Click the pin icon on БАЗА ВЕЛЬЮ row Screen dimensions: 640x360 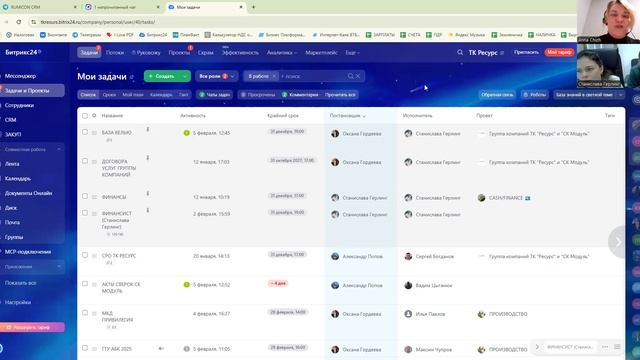pyautogui.click(x=148, y=129)
